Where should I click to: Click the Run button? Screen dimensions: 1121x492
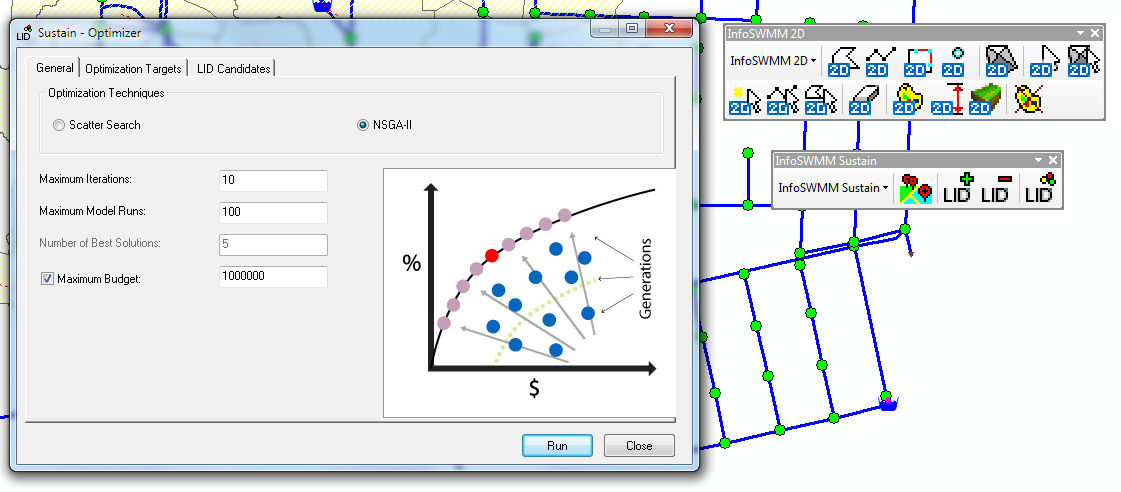click(x=557, y=446)
